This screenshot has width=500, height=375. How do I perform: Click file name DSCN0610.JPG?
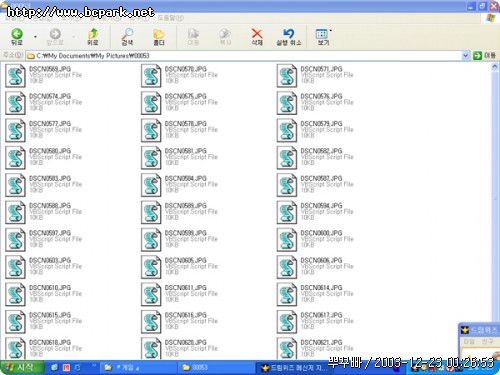click(50, 287)
